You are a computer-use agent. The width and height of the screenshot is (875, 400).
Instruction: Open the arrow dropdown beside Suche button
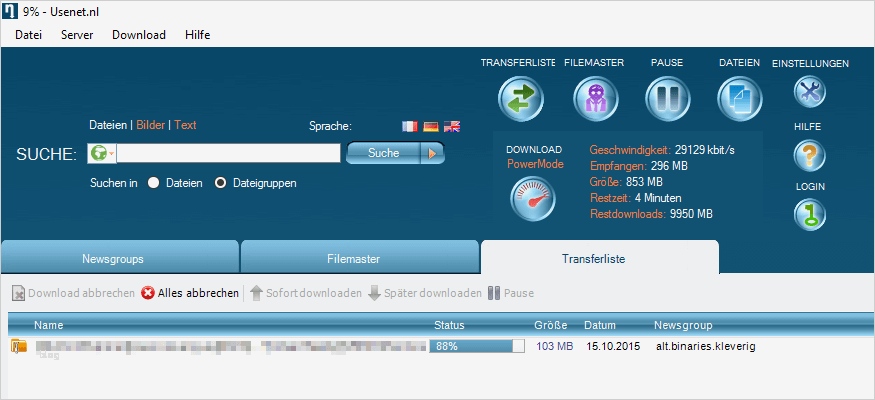coord(432,153)
